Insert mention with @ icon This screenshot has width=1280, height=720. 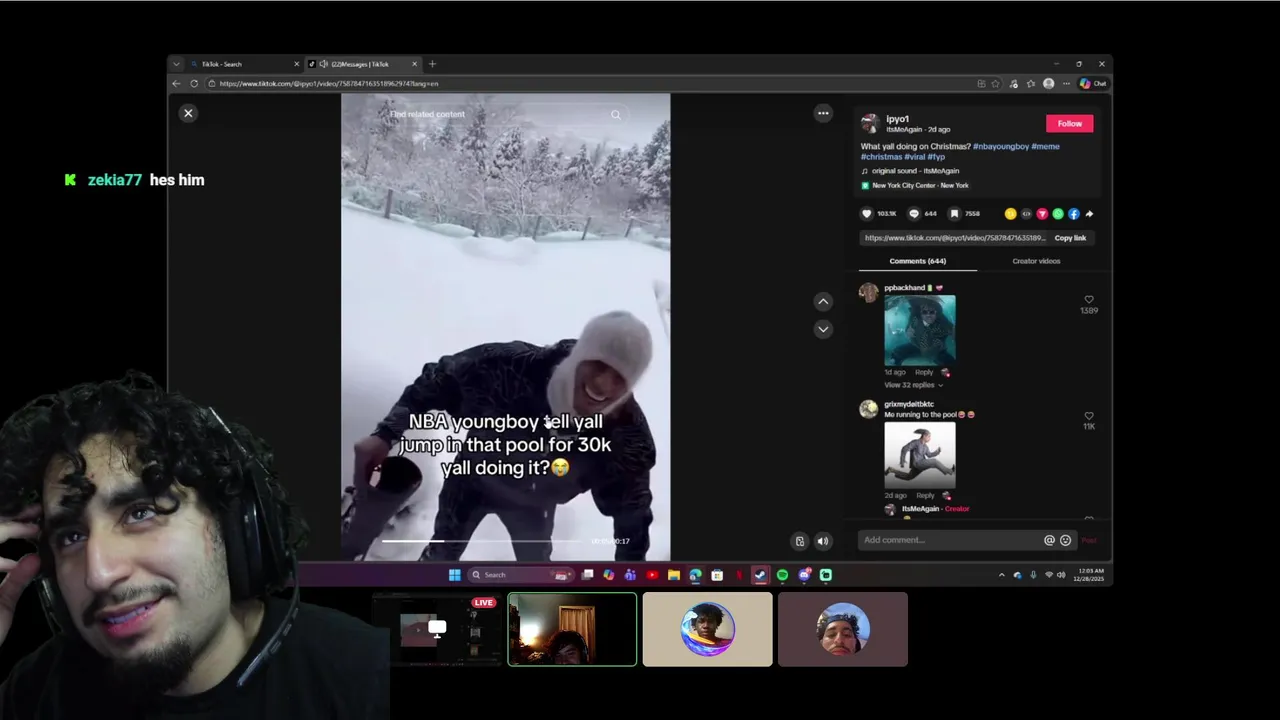[1049, 540]
